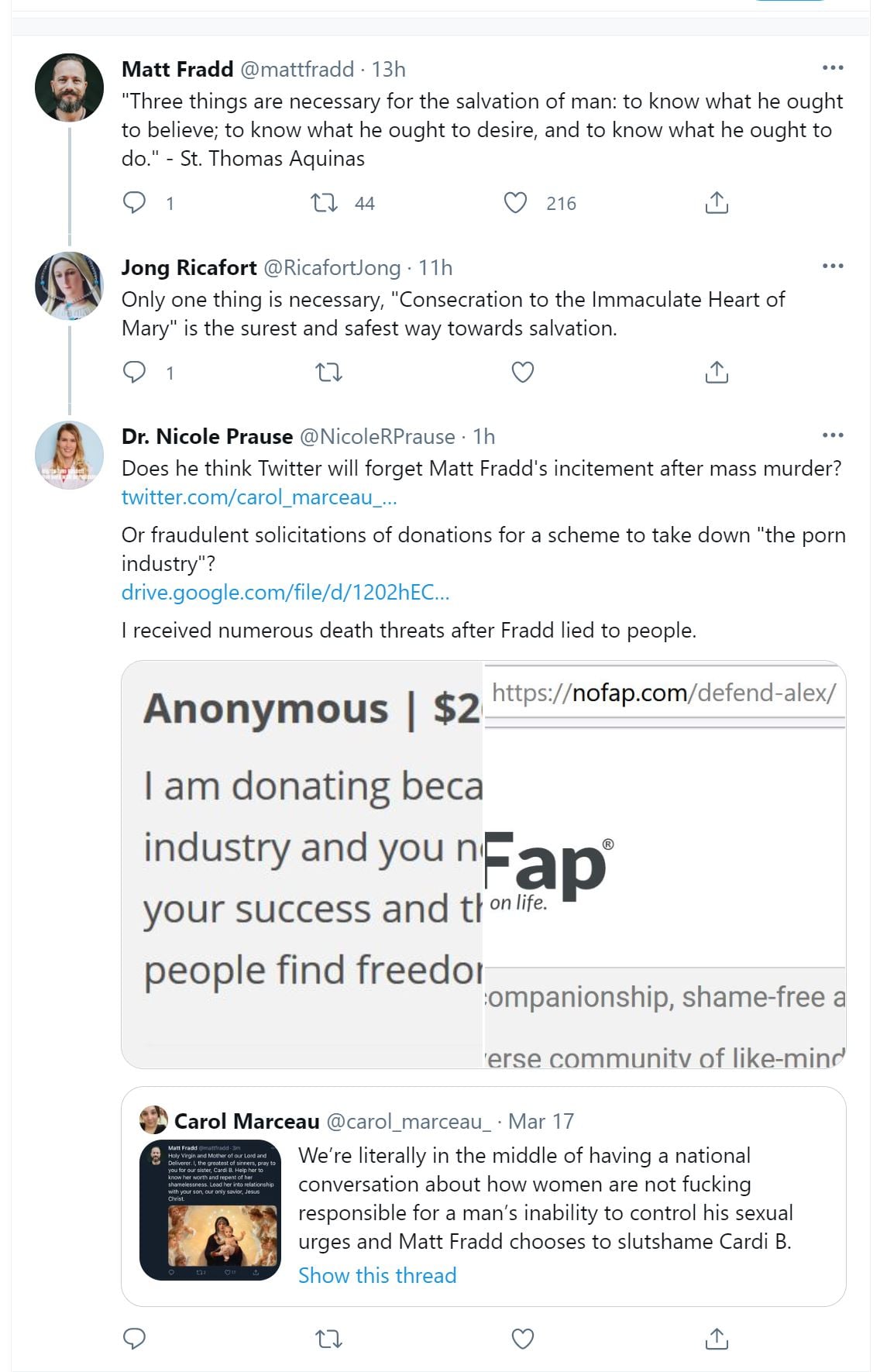
Task: Reply to Dr. Nicole Prause's tweet
Action: tap(135, 1339)
